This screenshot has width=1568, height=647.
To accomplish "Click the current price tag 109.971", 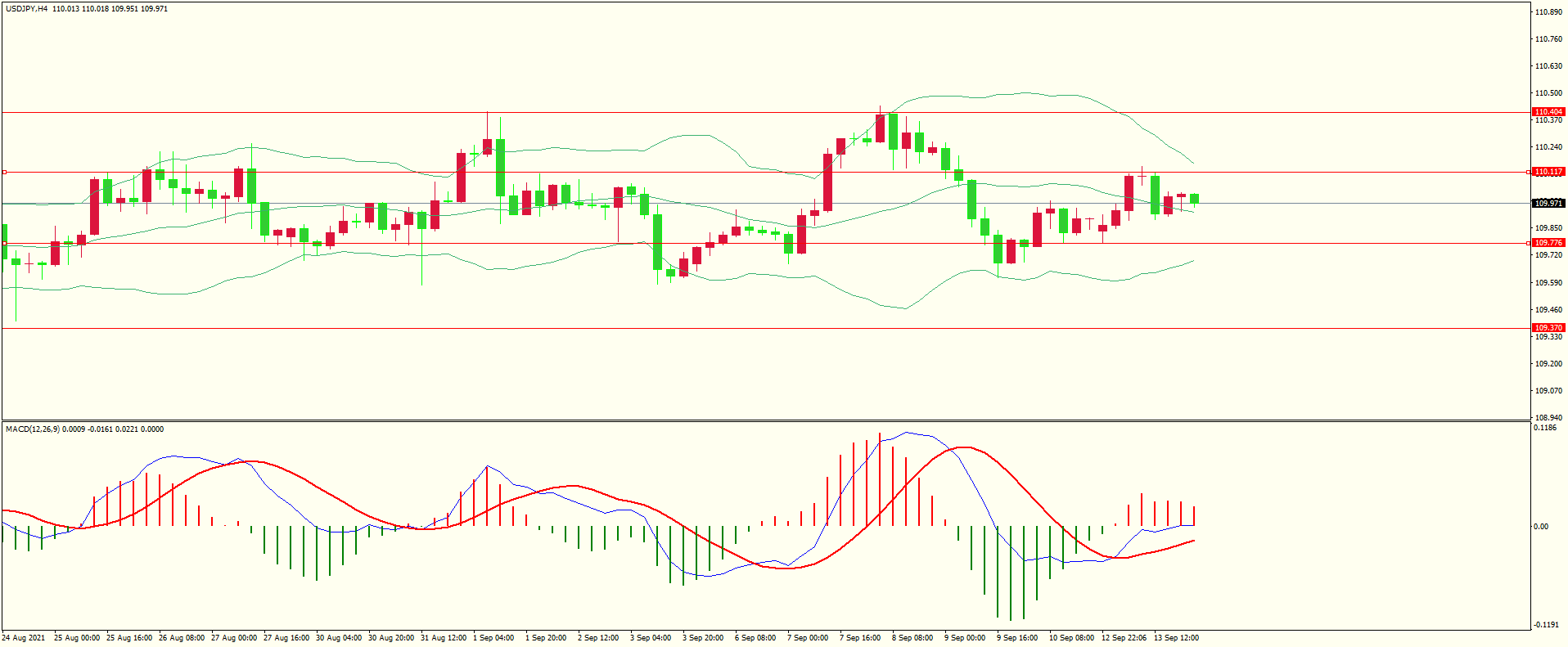I will pyautogui.click(x=1548, y=203).
